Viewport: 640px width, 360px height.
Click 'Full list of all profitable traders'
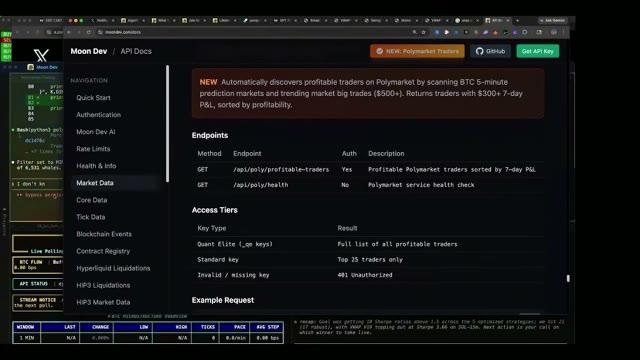tap(397, 244)
